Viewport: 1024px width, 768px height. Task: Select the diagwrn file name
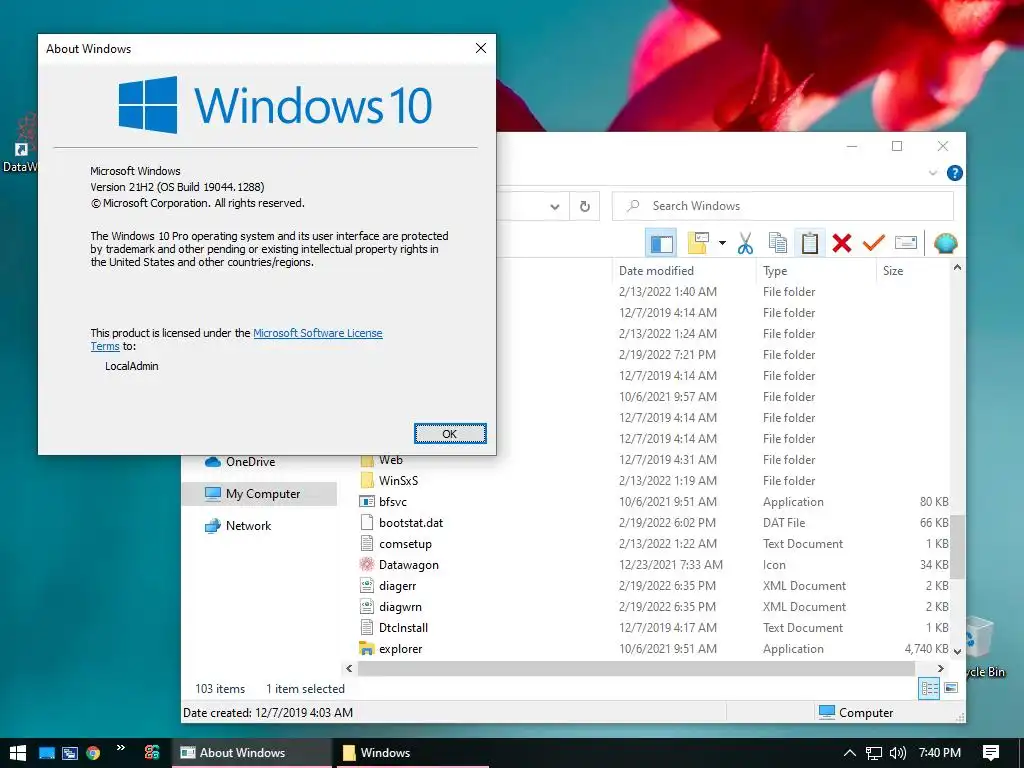[400, 607]
